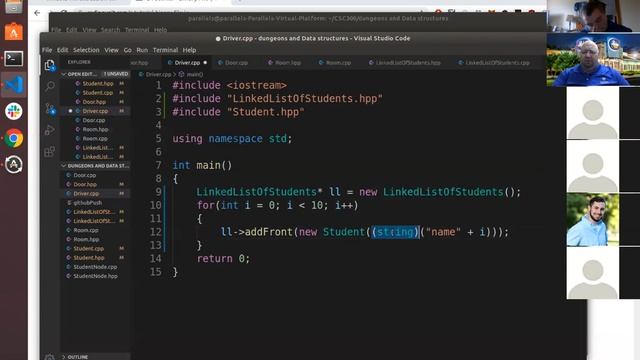Select the Driver.cpp editor tab

point(187,62)
